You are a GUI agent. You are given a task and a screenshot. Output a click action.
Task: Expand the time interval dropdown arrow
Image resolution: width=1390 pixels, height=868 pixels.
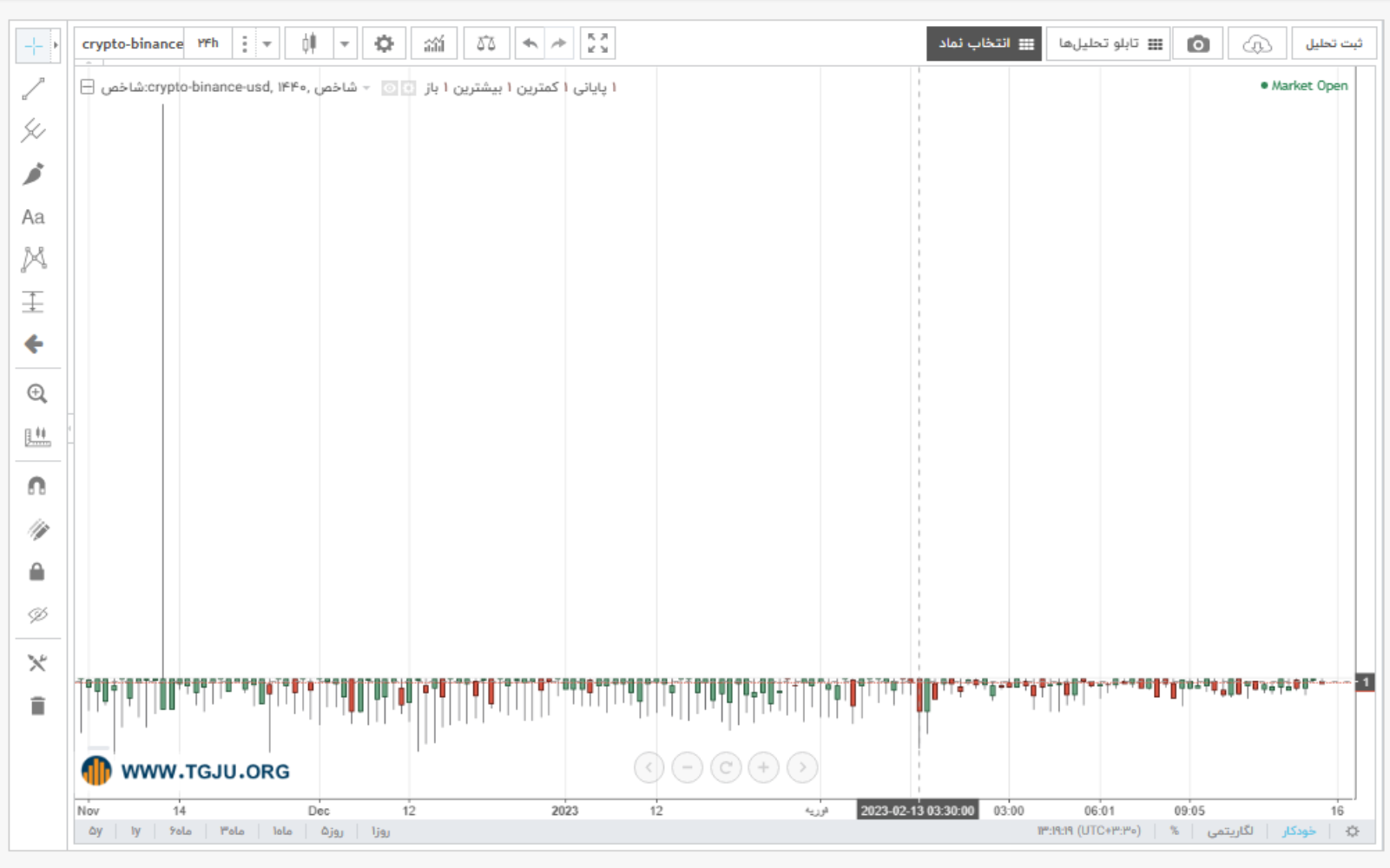267,43
